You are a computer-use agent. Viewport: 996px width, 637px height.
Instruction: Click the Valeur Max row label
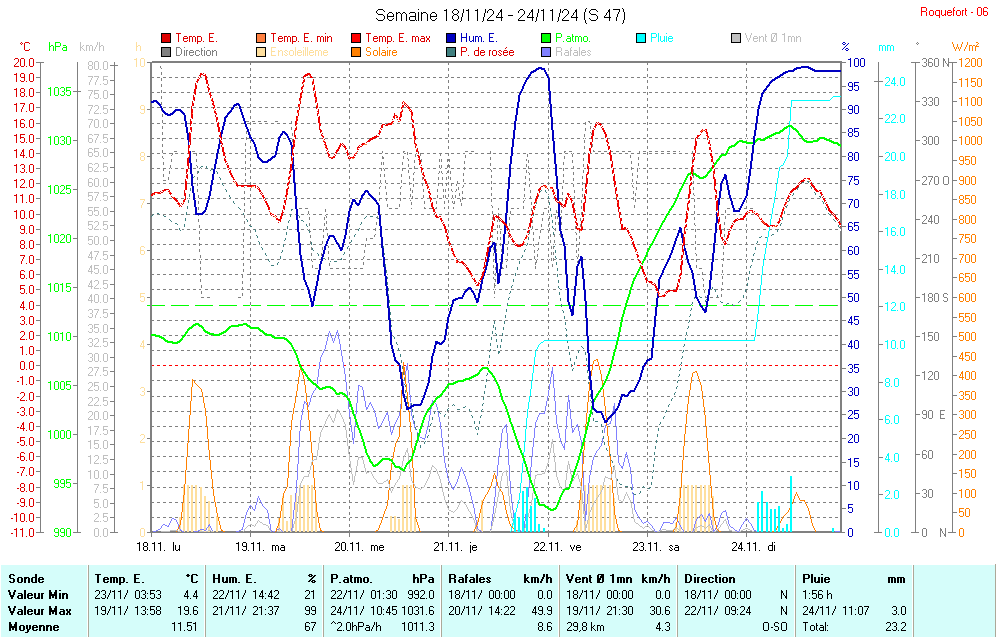pos(37,610)
